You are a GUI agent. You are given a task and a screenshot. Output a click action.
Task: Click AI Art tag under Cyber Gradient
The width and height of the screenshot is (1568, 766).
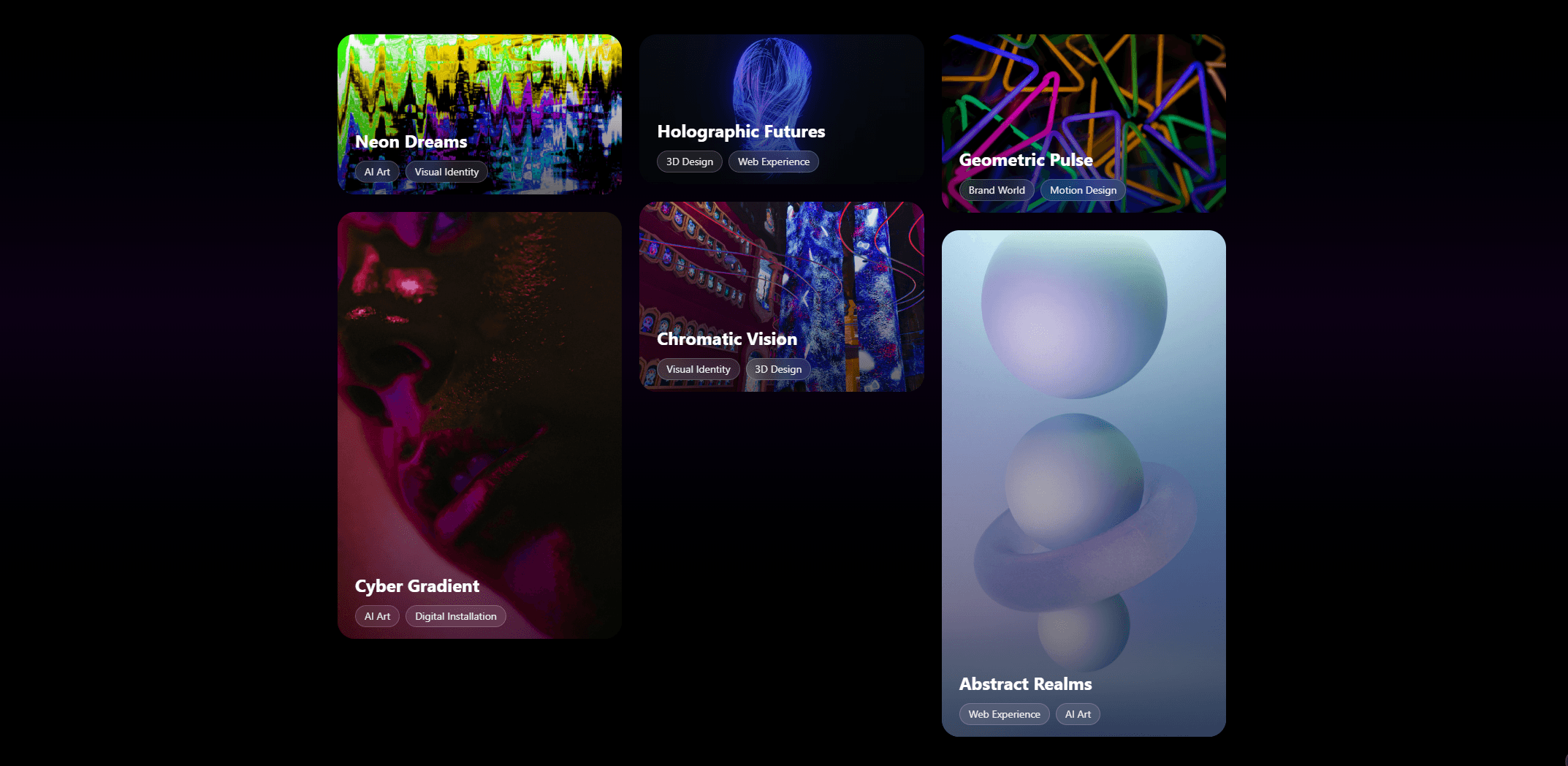pyautogui.click(x=377, y=616)
